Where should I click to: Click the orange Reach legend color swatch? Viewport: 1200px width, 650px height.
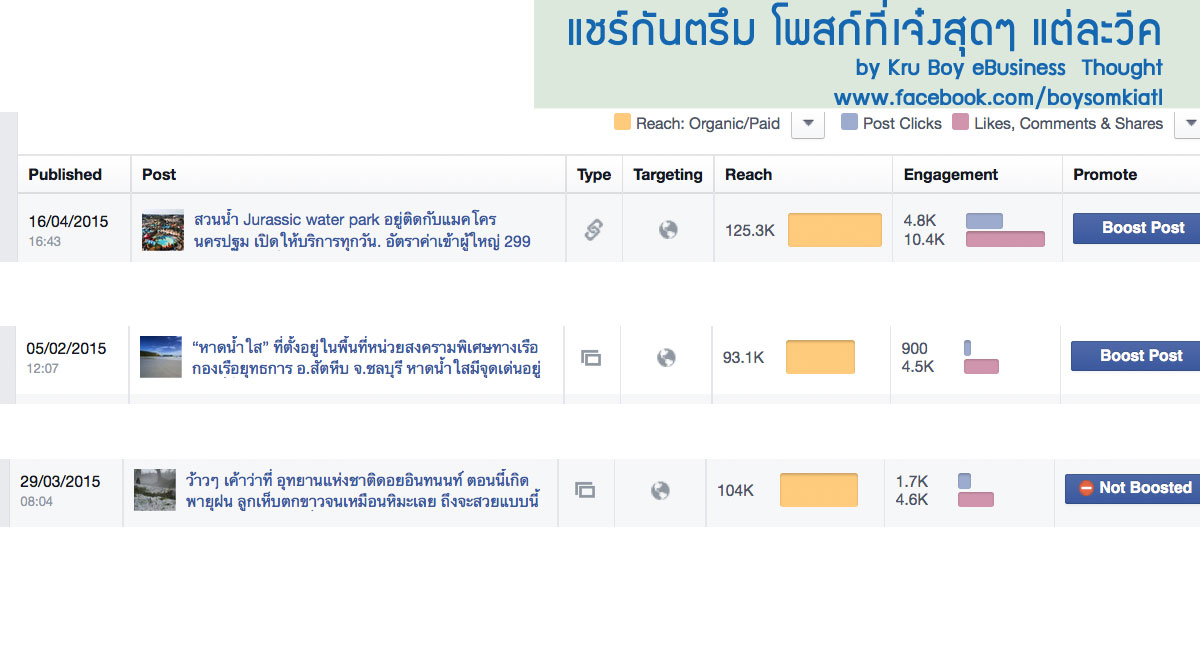click(622, 123)
